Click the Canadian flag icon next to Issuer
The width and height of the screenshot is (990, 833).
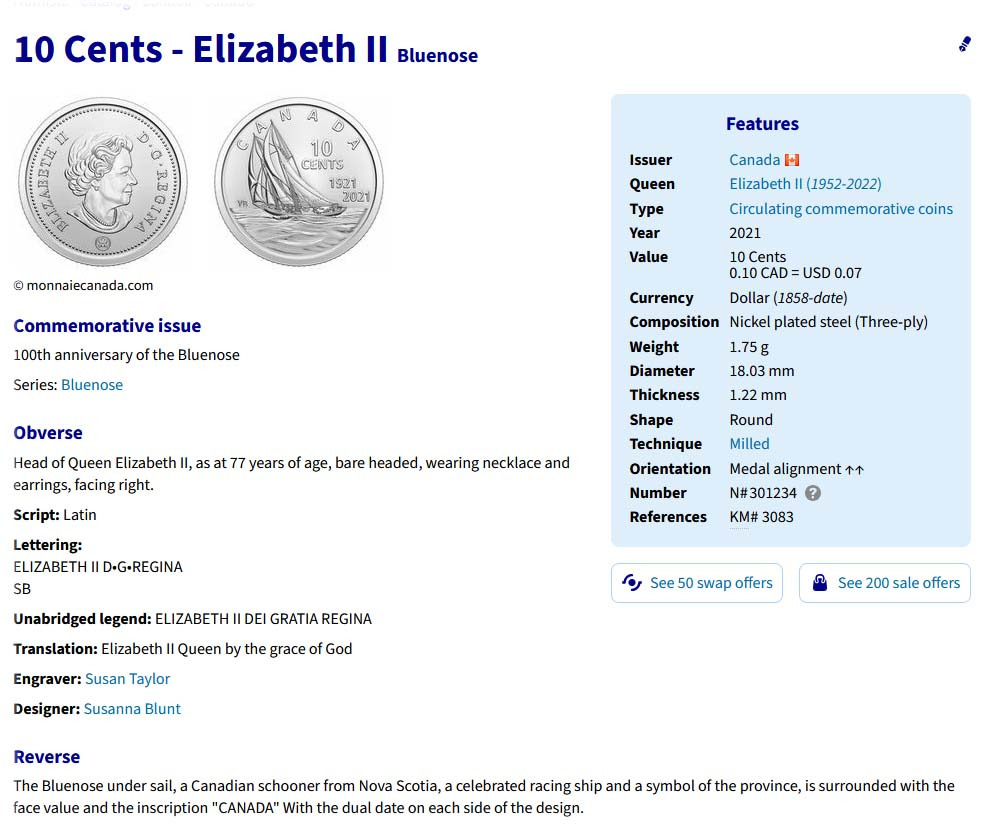792,160
